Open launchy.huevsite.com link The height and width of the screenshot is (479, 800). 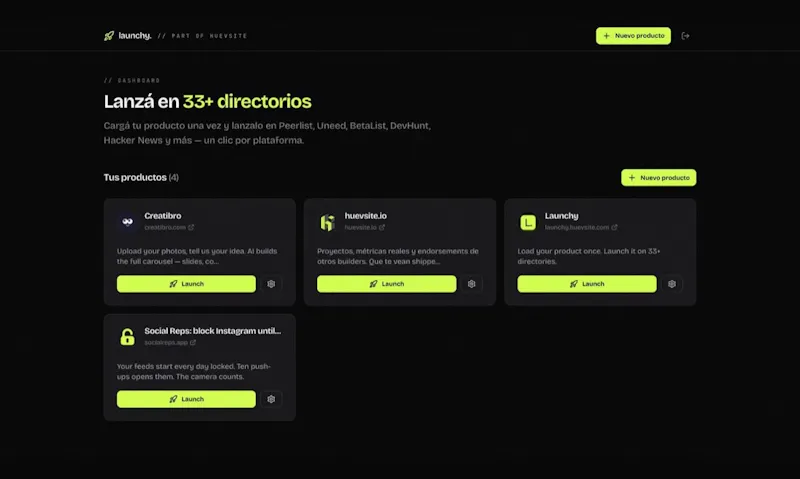pyautogui.click(x=581, y=228)
